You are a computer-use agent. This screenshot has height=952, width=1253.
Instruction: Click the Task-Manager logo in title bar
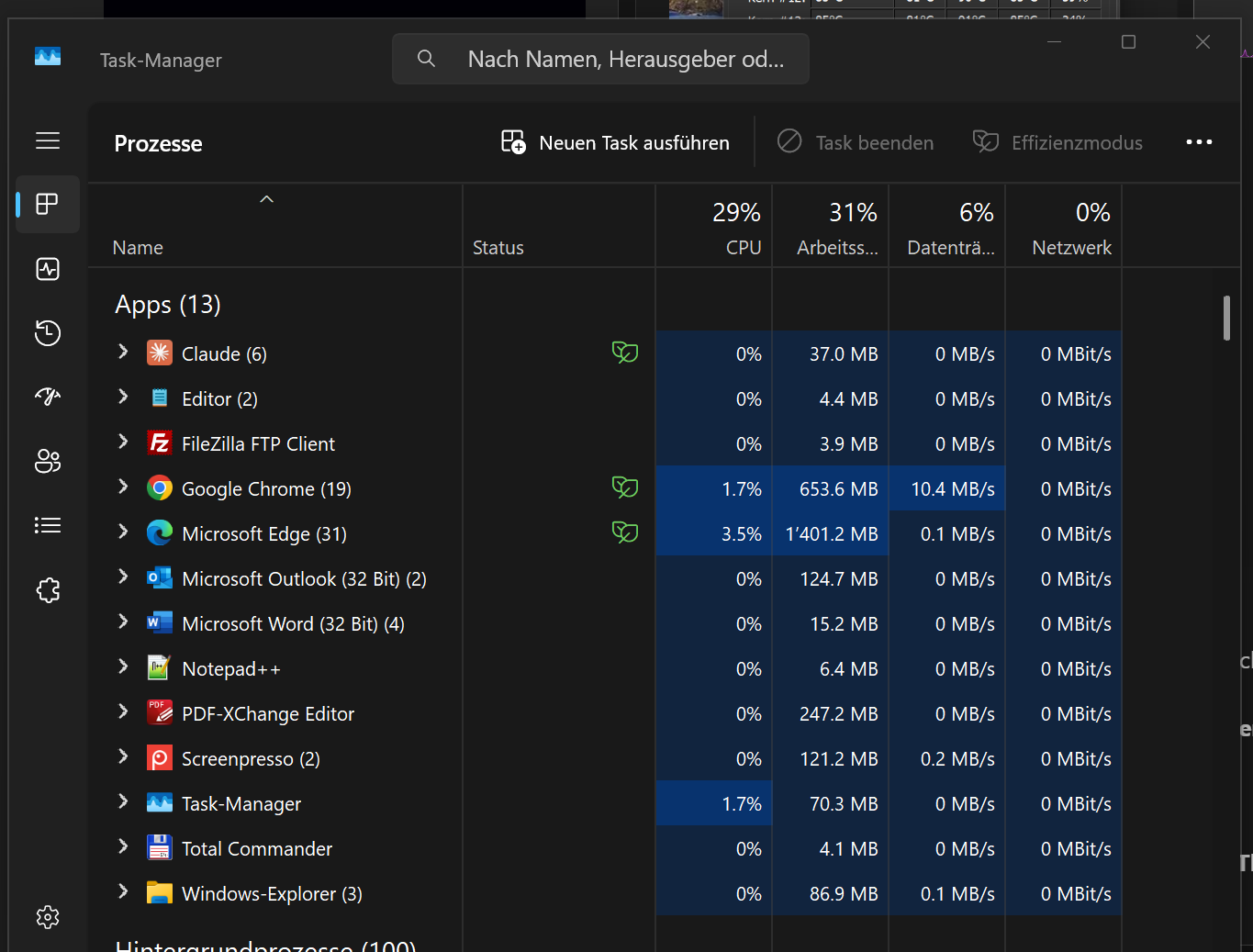[48, 57]
